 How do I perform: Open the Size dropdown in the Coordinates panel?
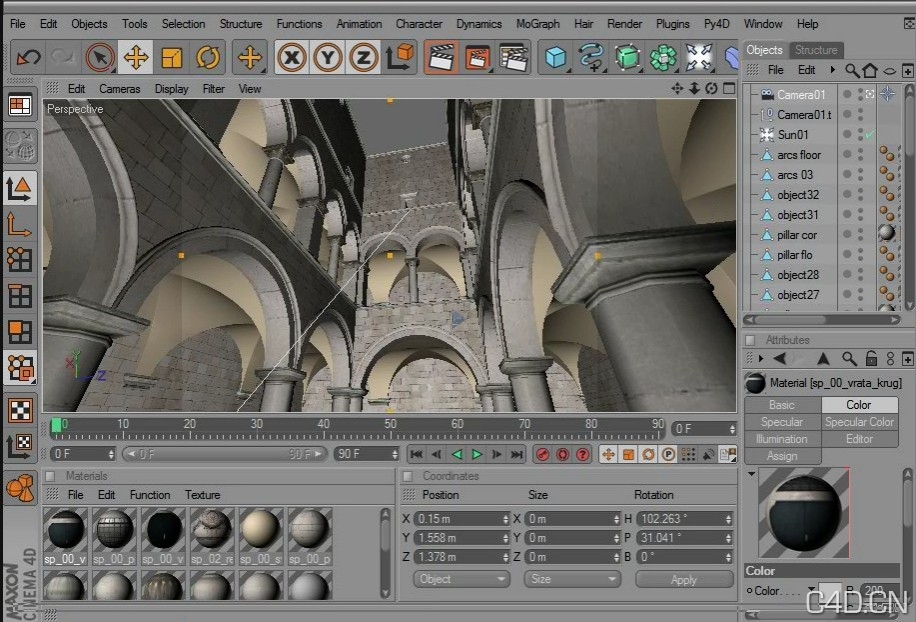coord(571,578)
